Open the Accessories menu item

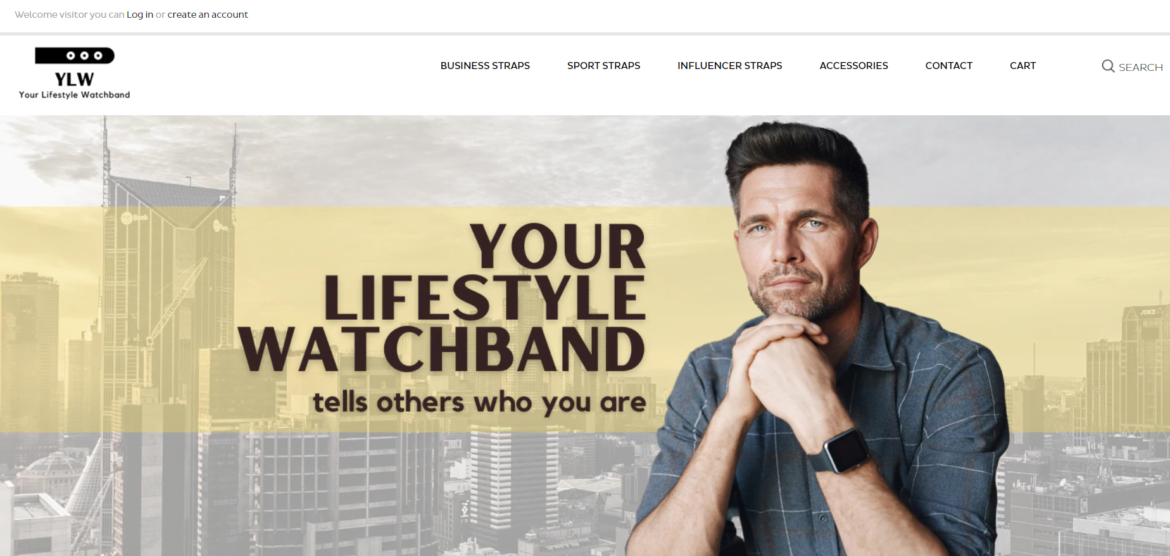[854, 66]
